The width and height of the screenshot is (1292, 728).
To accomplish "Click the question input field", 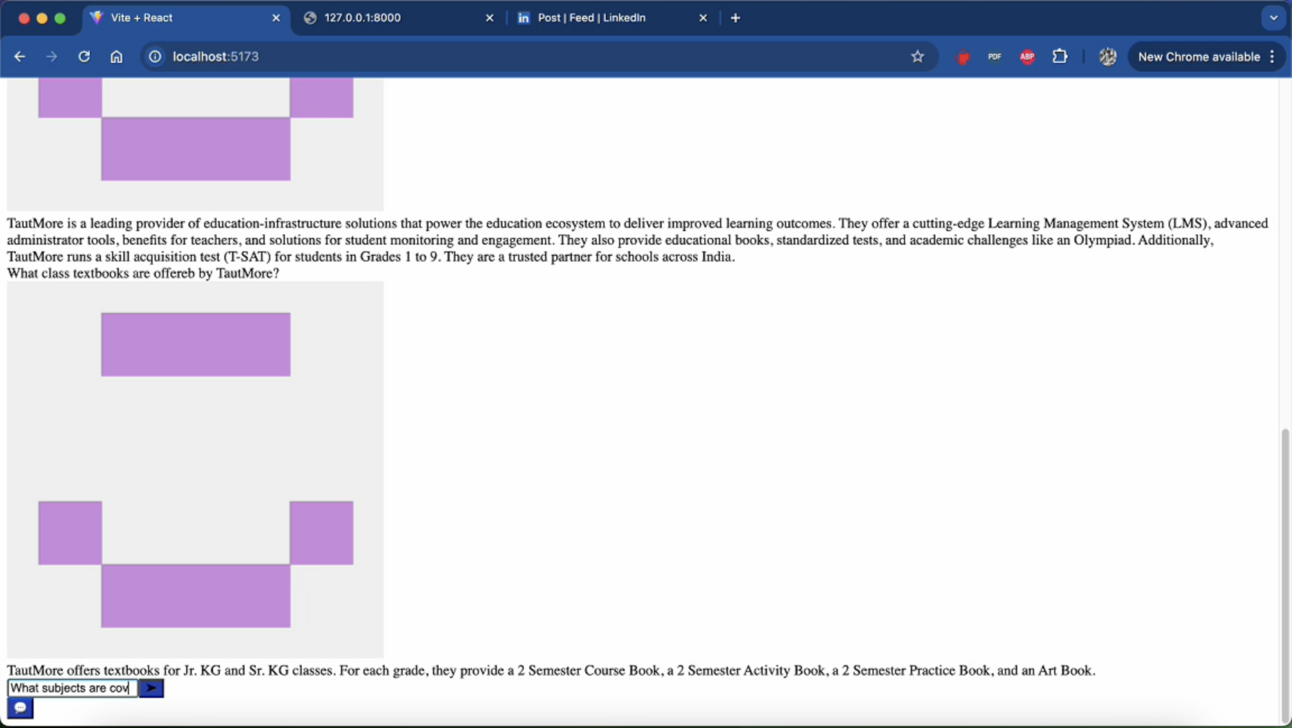I will [x=70, y=688].
